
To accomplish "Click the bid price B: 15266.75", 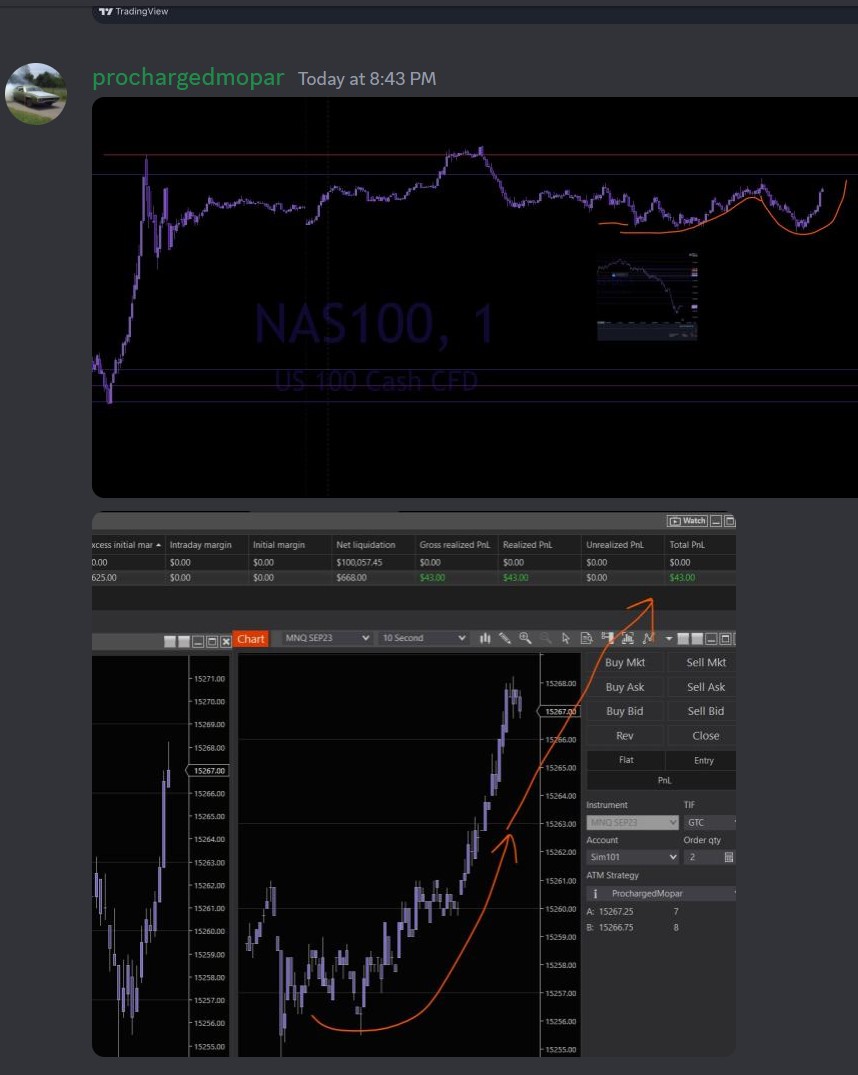I will click(610, 927).
